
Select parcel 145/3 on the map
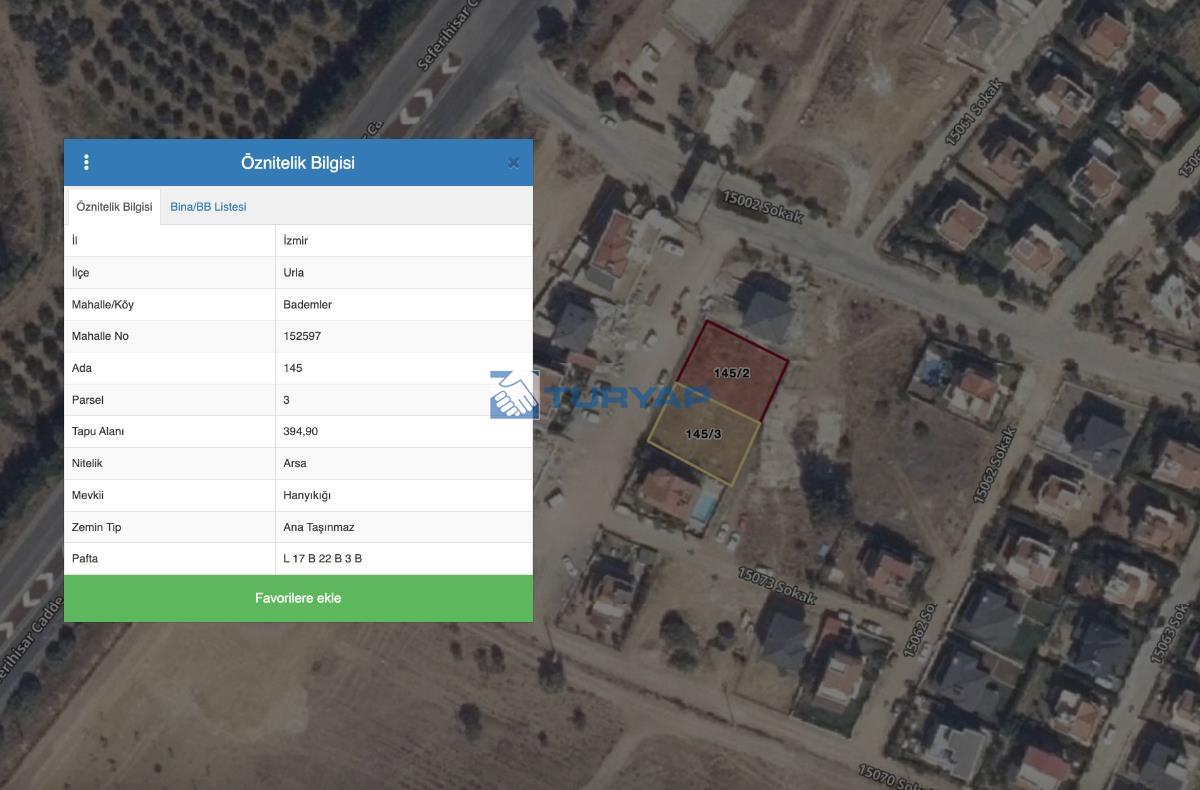coord(703,434)
